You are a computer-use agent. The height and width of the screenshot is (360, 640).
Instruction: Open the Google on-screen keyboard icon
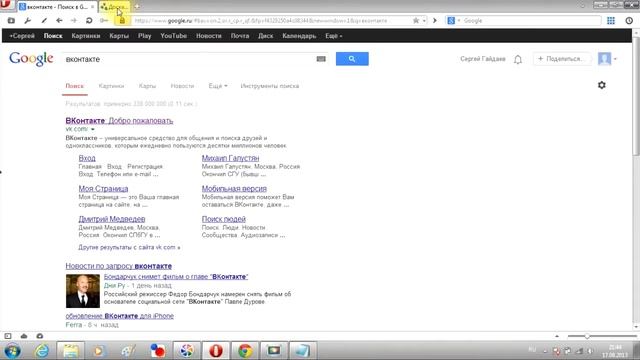[321, 59]
